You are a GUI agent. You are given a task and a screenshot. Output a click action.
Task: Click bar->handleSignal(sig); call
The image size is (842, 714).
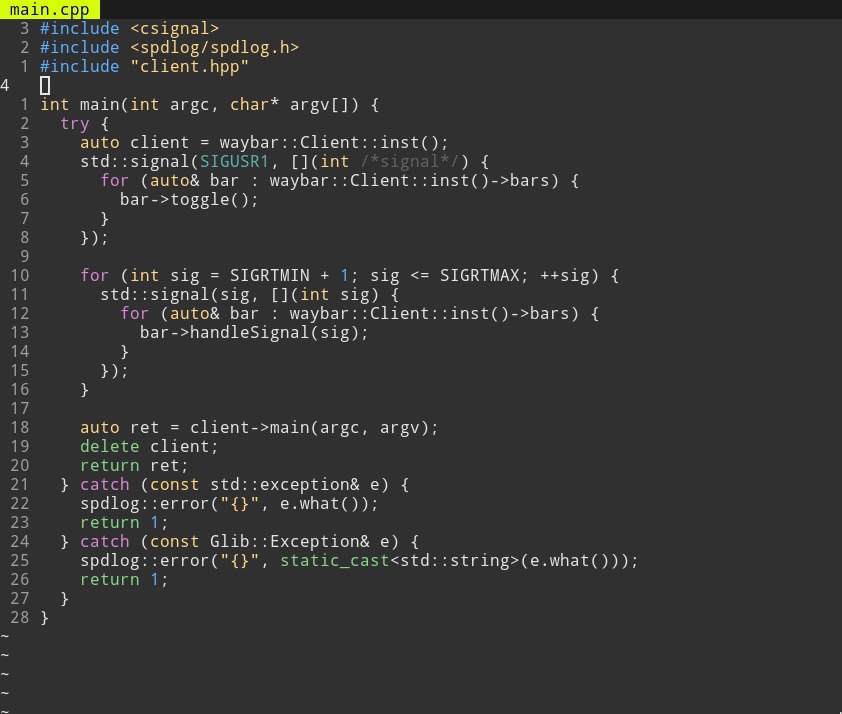pos(254,333)
